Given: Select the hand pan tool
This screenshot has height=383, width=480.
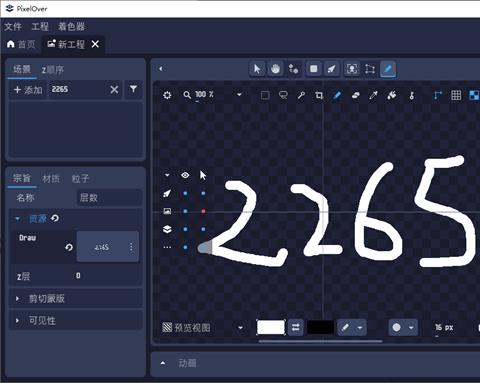Looking at the screenshot, I should [x=275, y=69].
